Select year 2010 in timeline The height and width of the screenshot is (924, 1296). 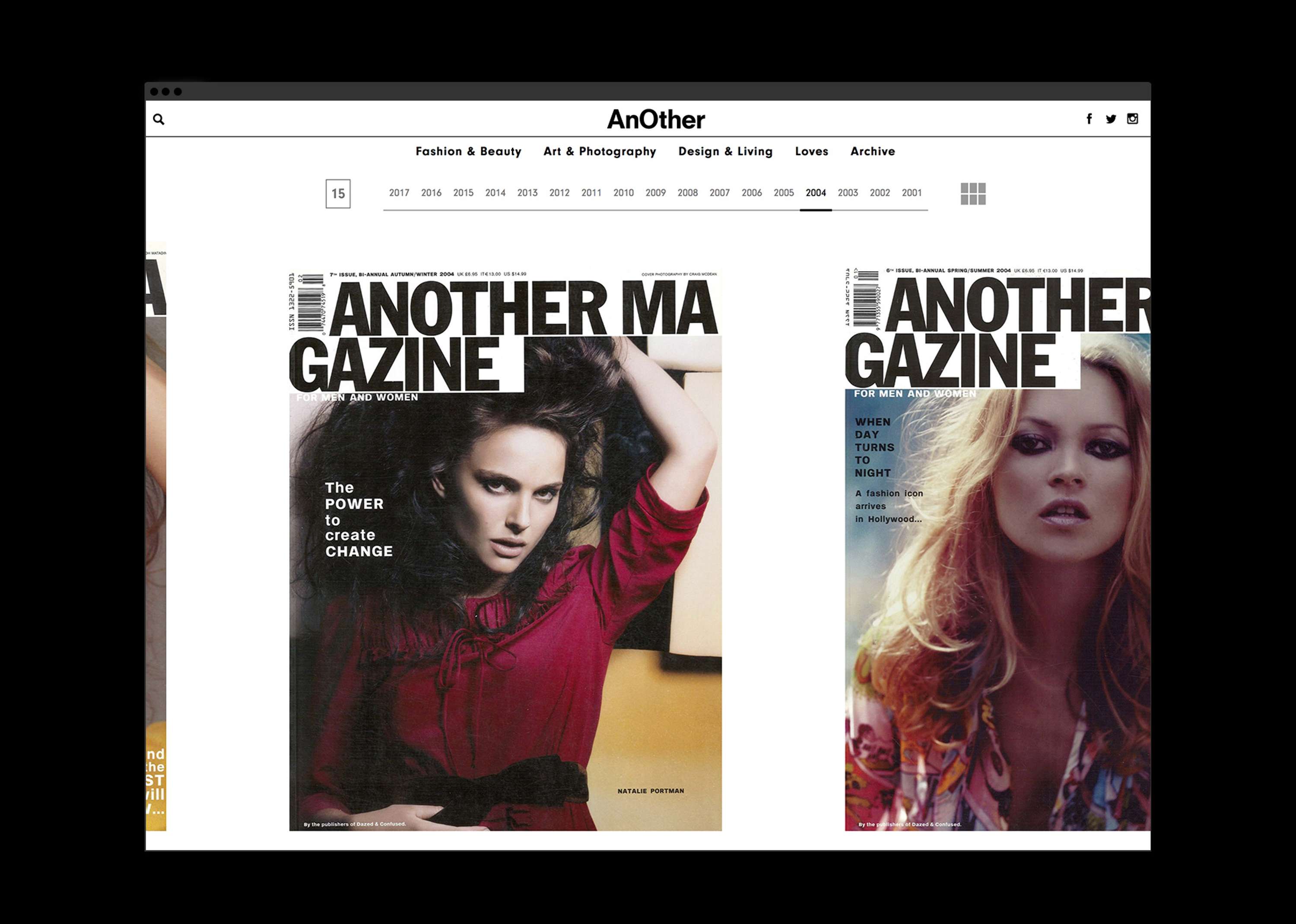[x=624, y=193]
